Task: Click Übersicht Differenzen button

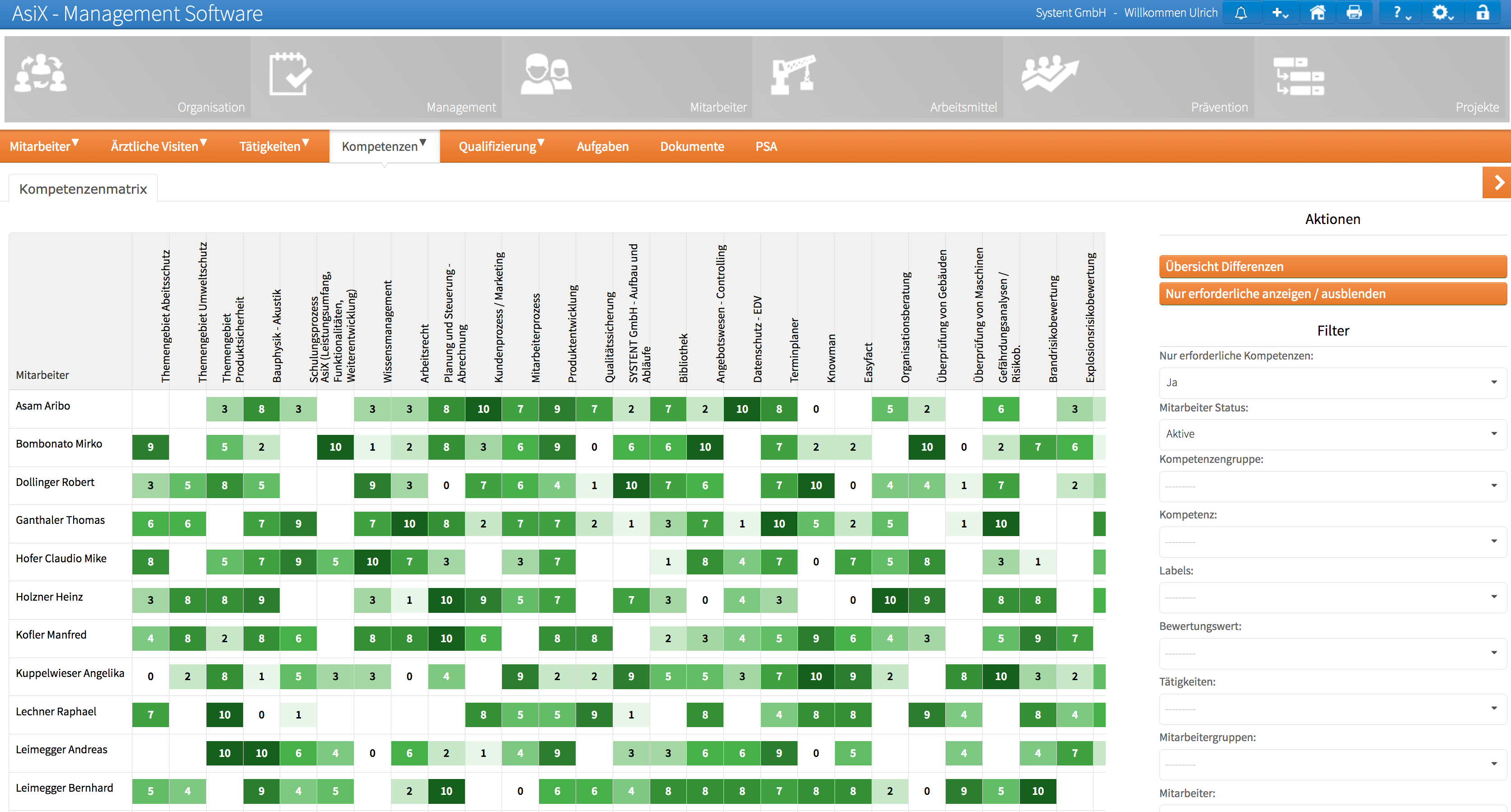Action: click(1332, 267)
